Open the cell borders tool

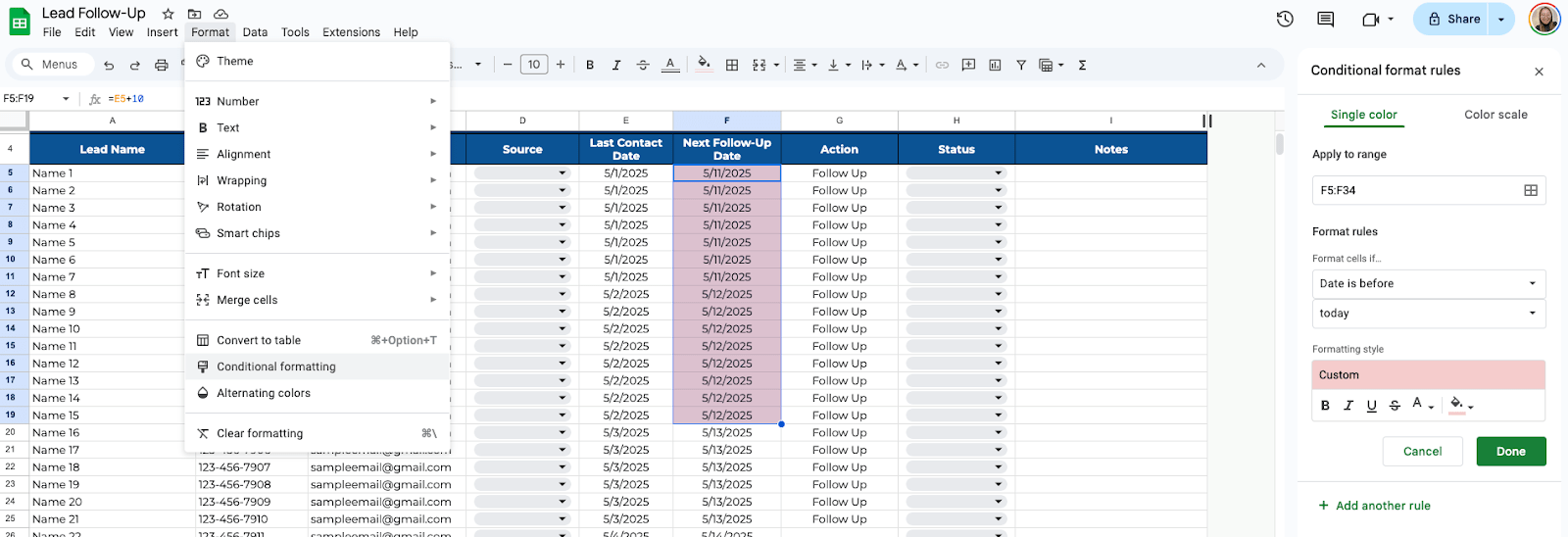coord(732,65)
